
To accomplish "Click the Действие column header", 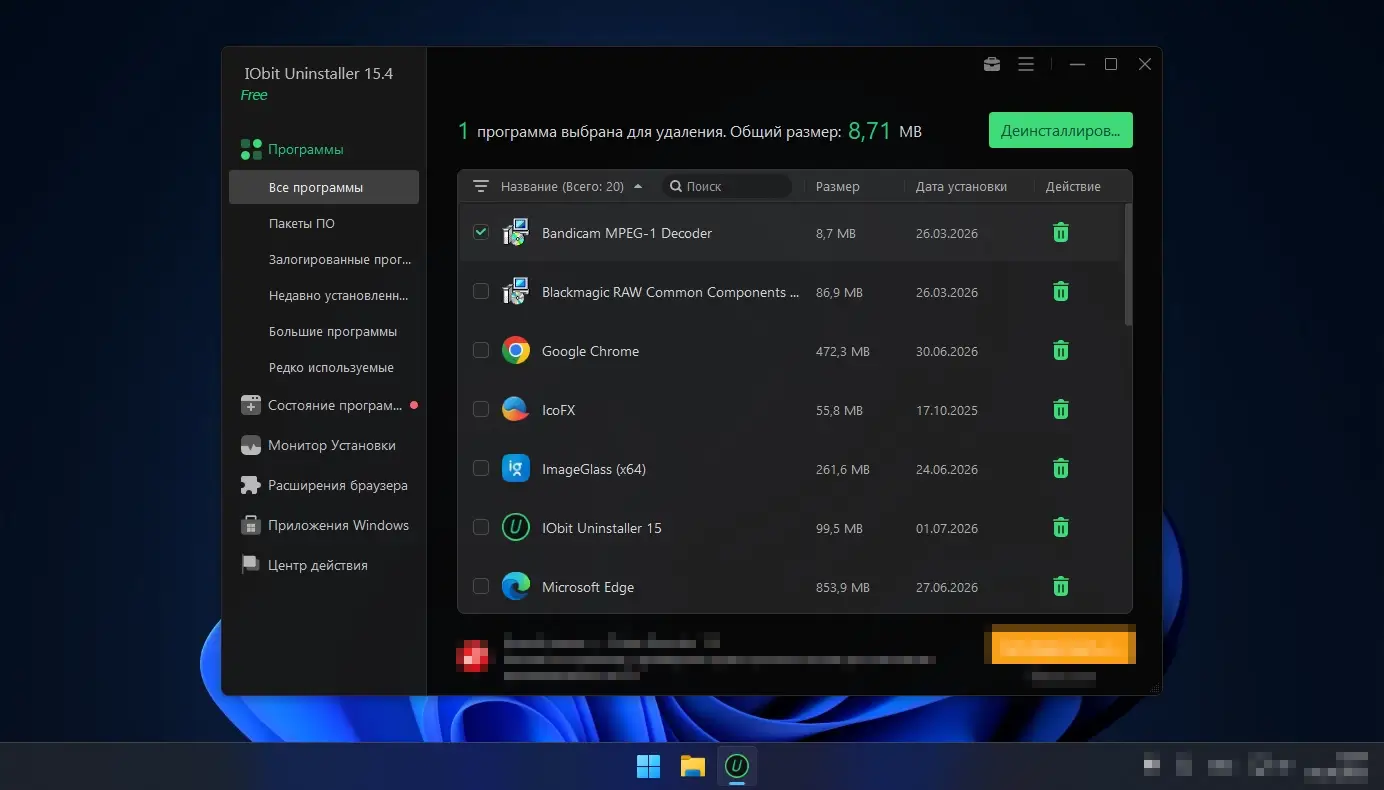I will pyautogui.click(x=1073, y=187).
